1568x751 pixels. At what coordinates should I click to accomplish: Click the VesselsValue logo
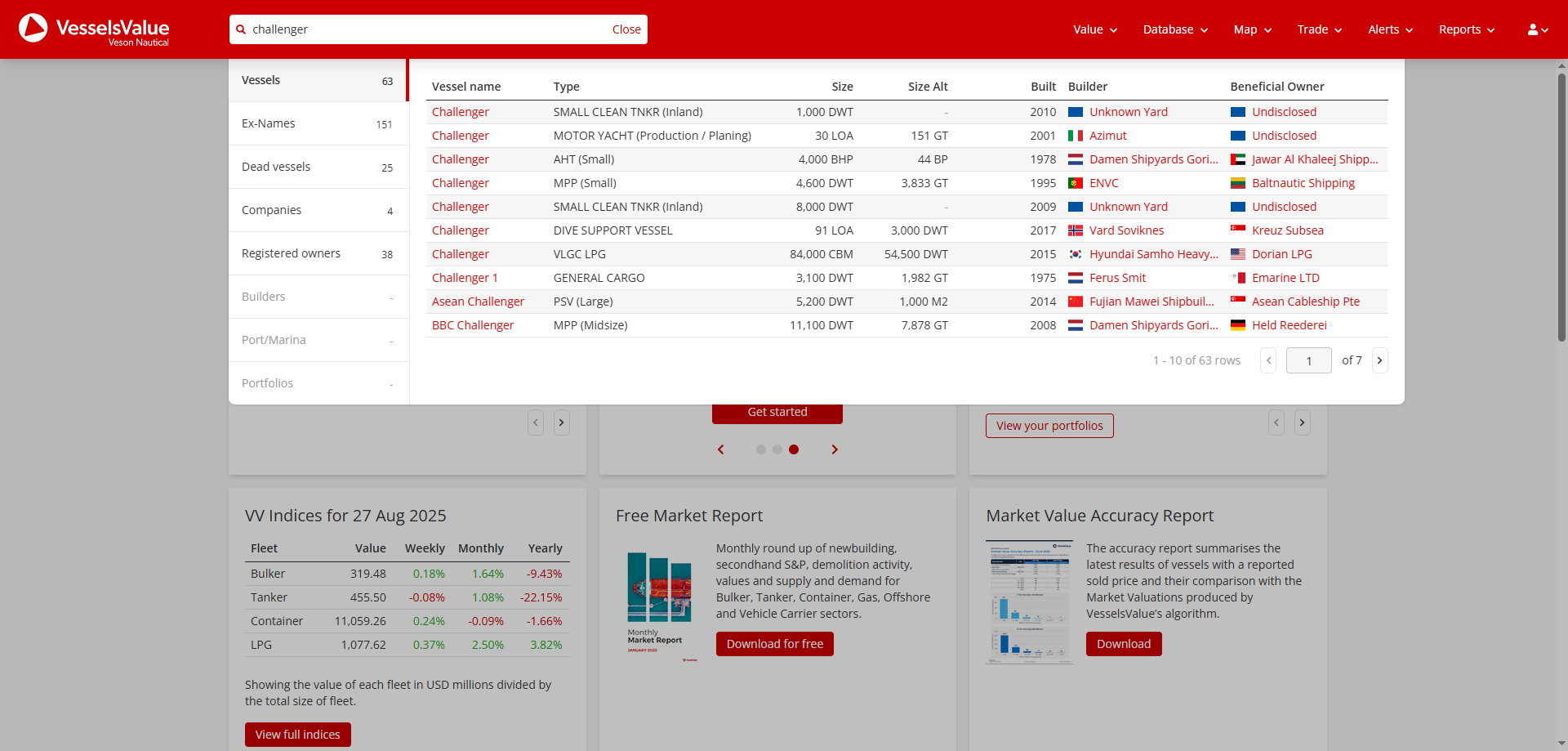(x=94, y=29)
